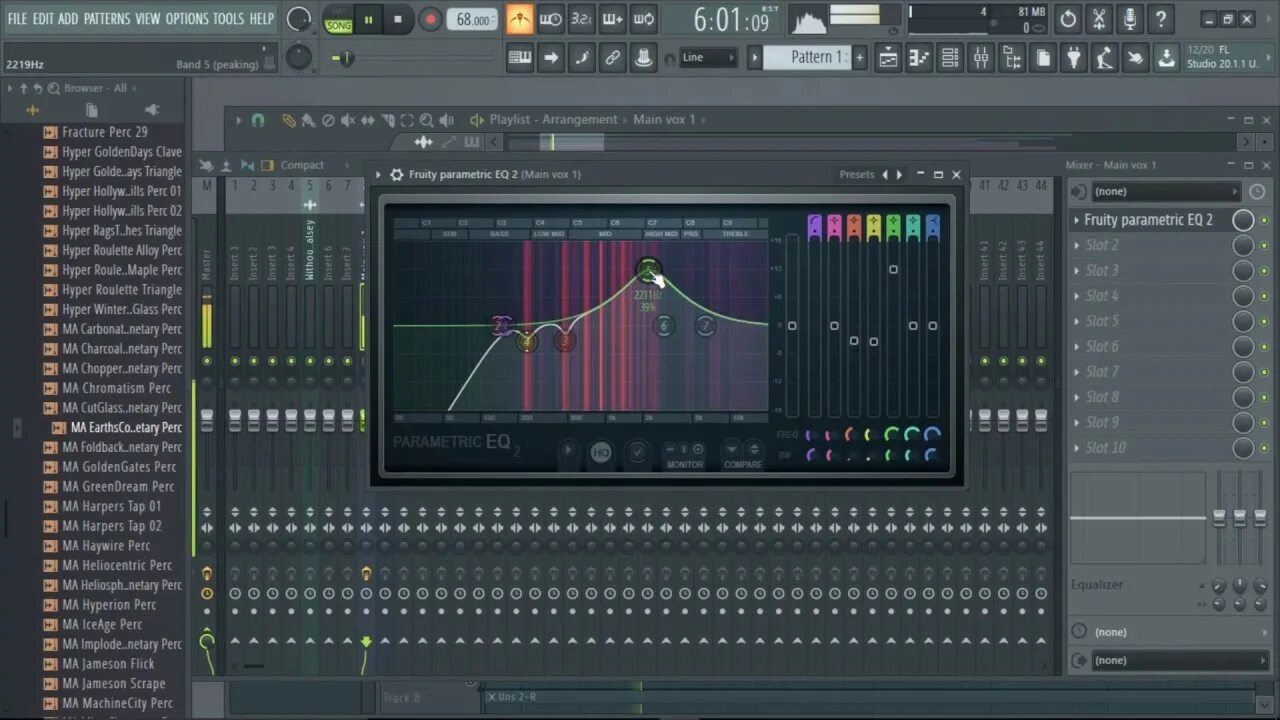Open the Line snap dropdown
1280x720 pixels.
pyautogui.click(x=707, y=57)
